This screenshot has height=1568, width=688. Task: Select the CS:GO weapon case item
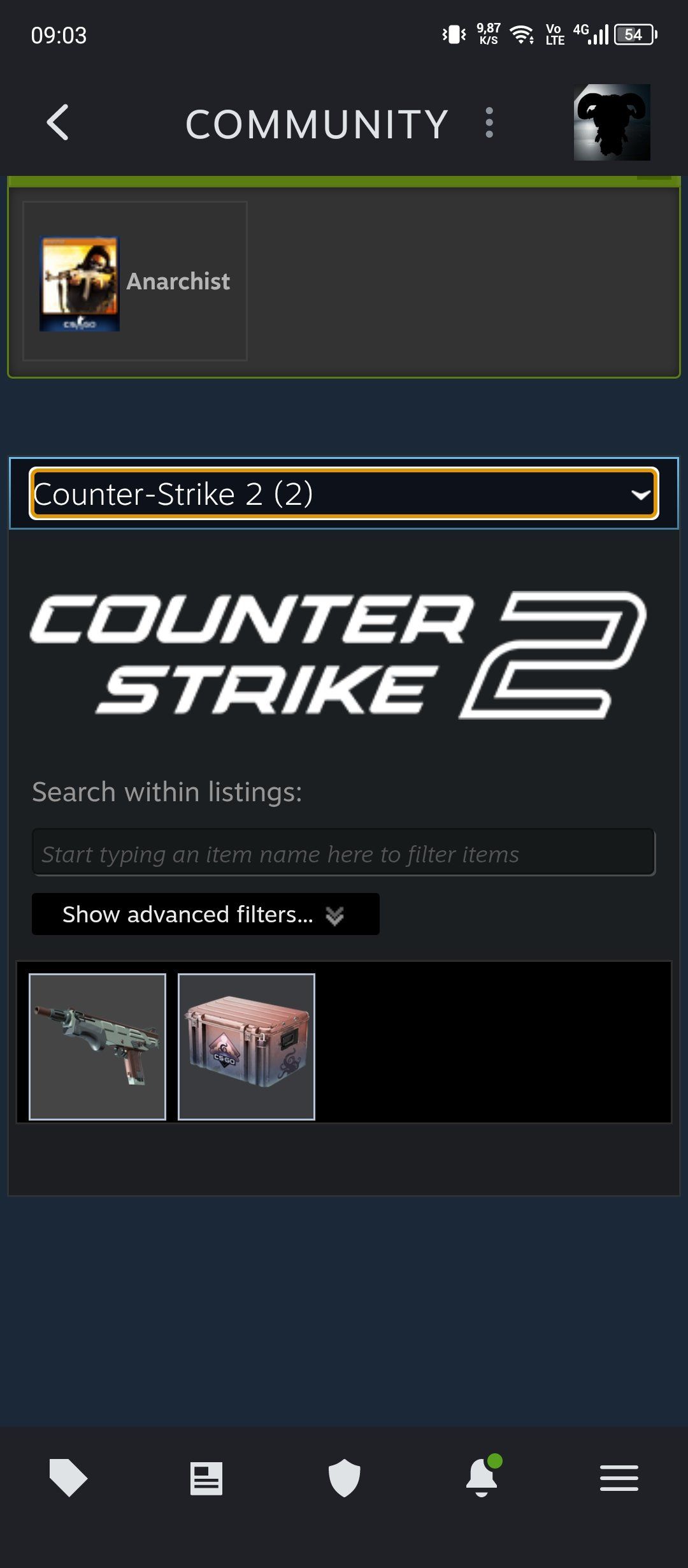(247, 1047)
